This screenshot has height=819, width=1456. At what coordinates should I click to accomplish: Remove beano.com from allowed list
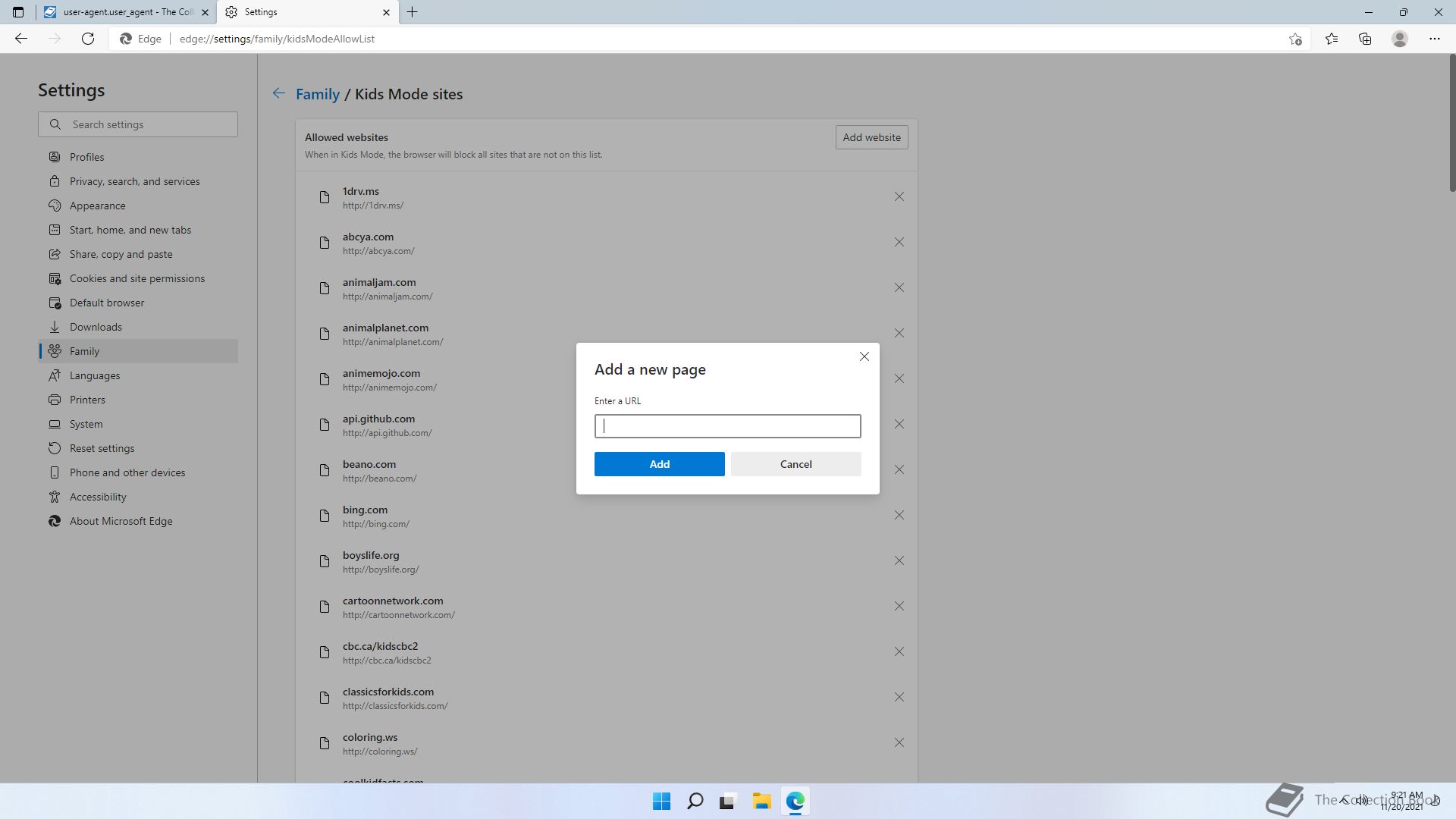[x=899, y=470]
